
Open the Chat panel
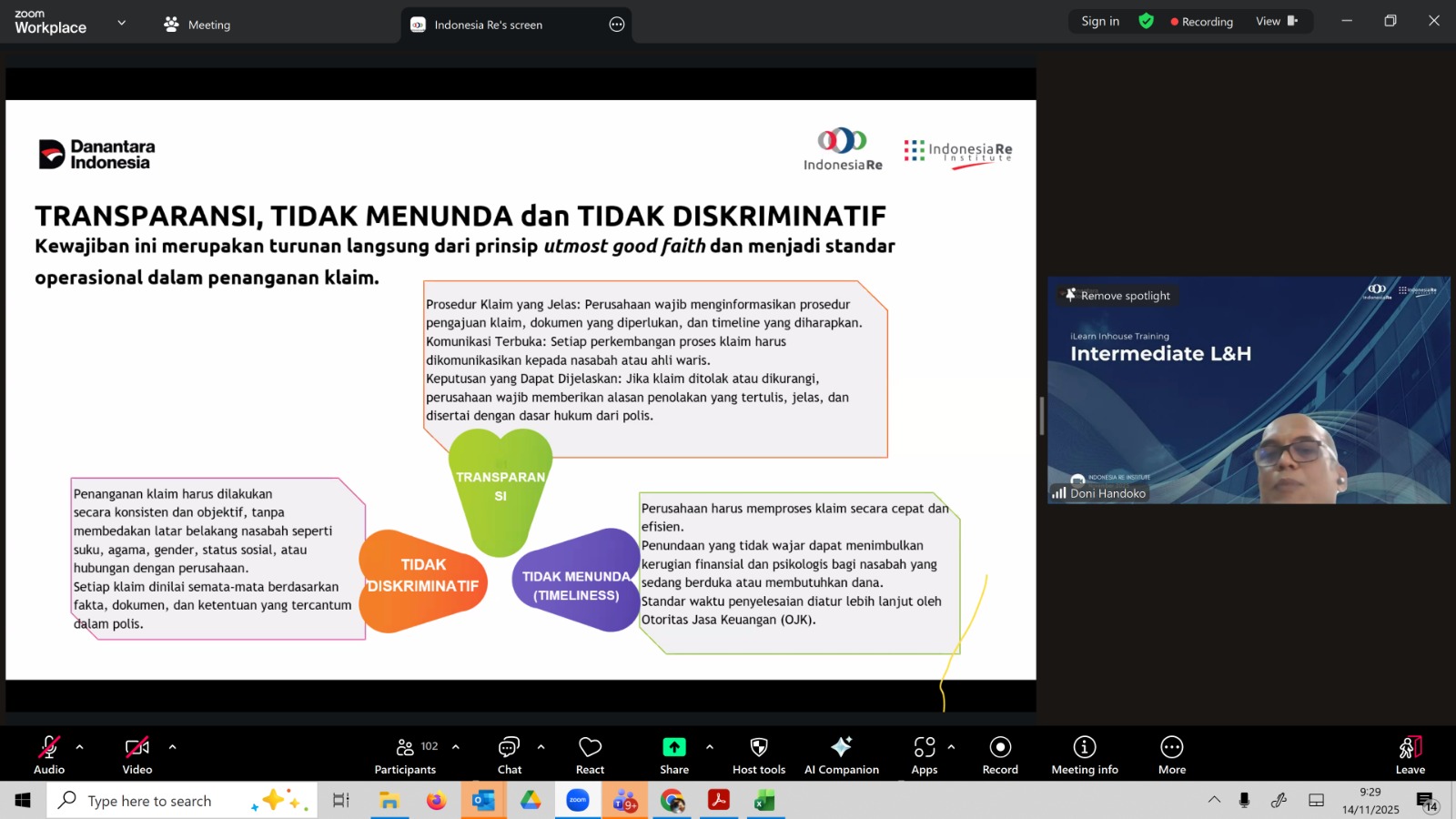pos(509,755)
